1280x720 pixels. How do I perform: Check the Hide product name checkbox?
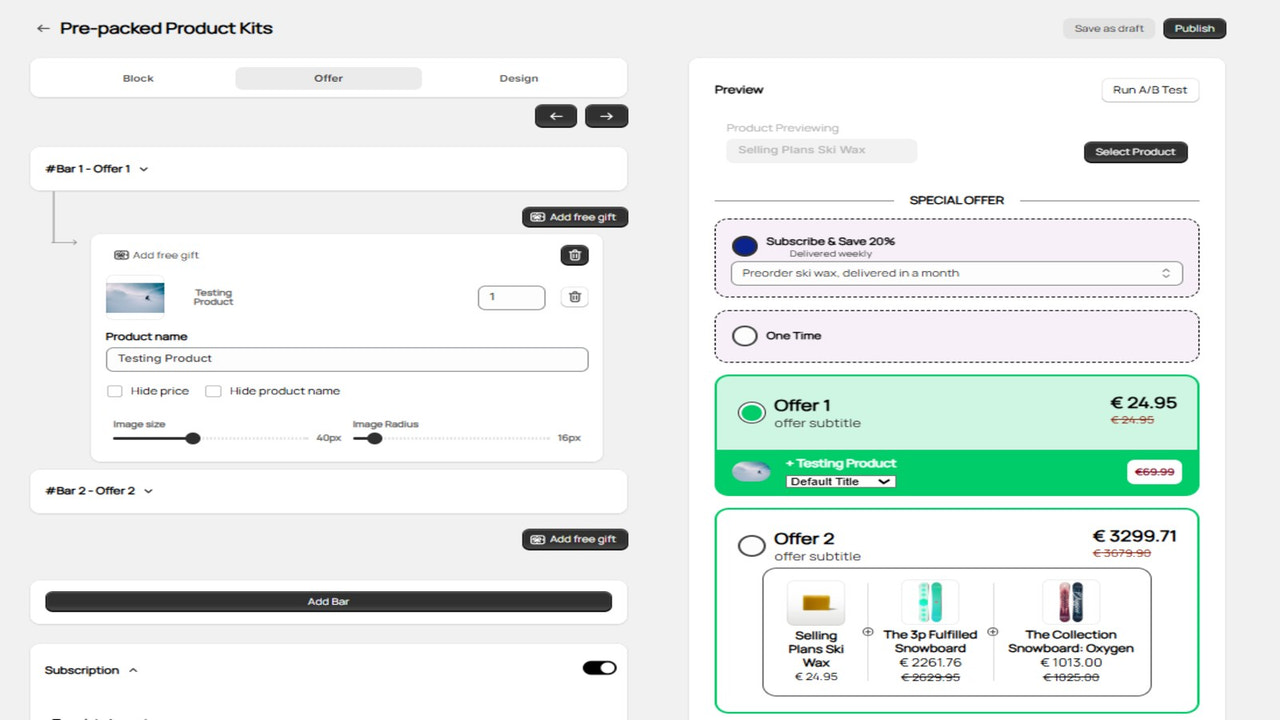pos(213,391)
